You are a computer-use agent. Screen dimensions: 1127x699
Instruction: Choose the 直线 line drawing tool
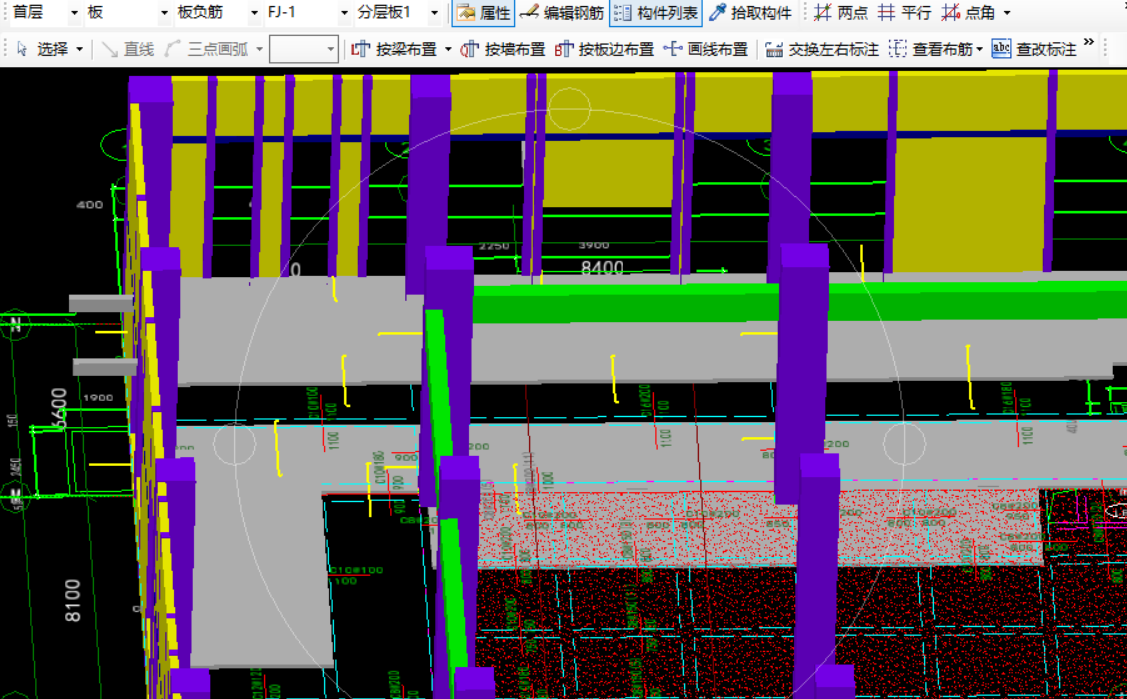click(128, 50)
